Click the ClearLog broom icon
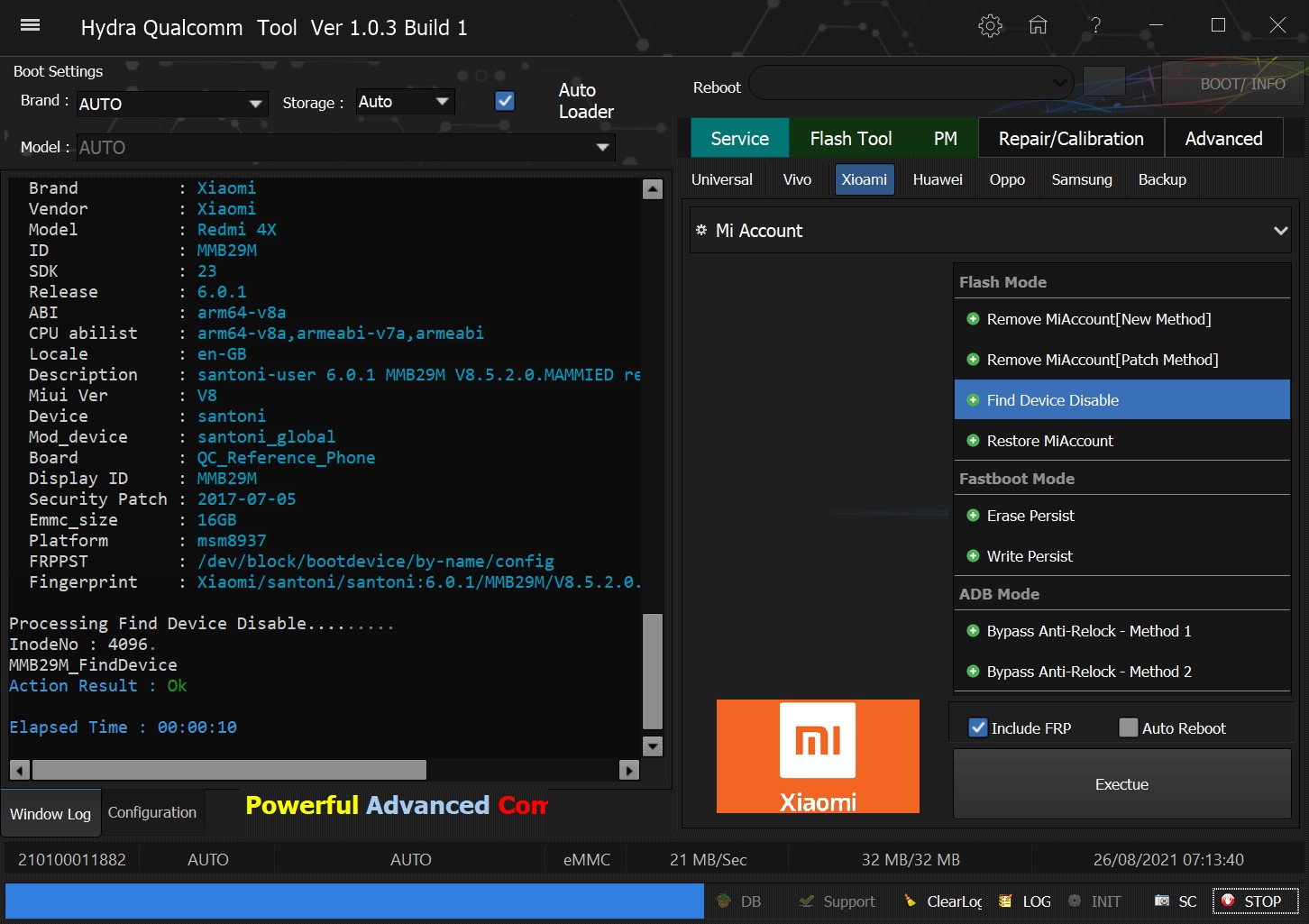This screenshot has width=1309, height=924. tap(910, 901)
